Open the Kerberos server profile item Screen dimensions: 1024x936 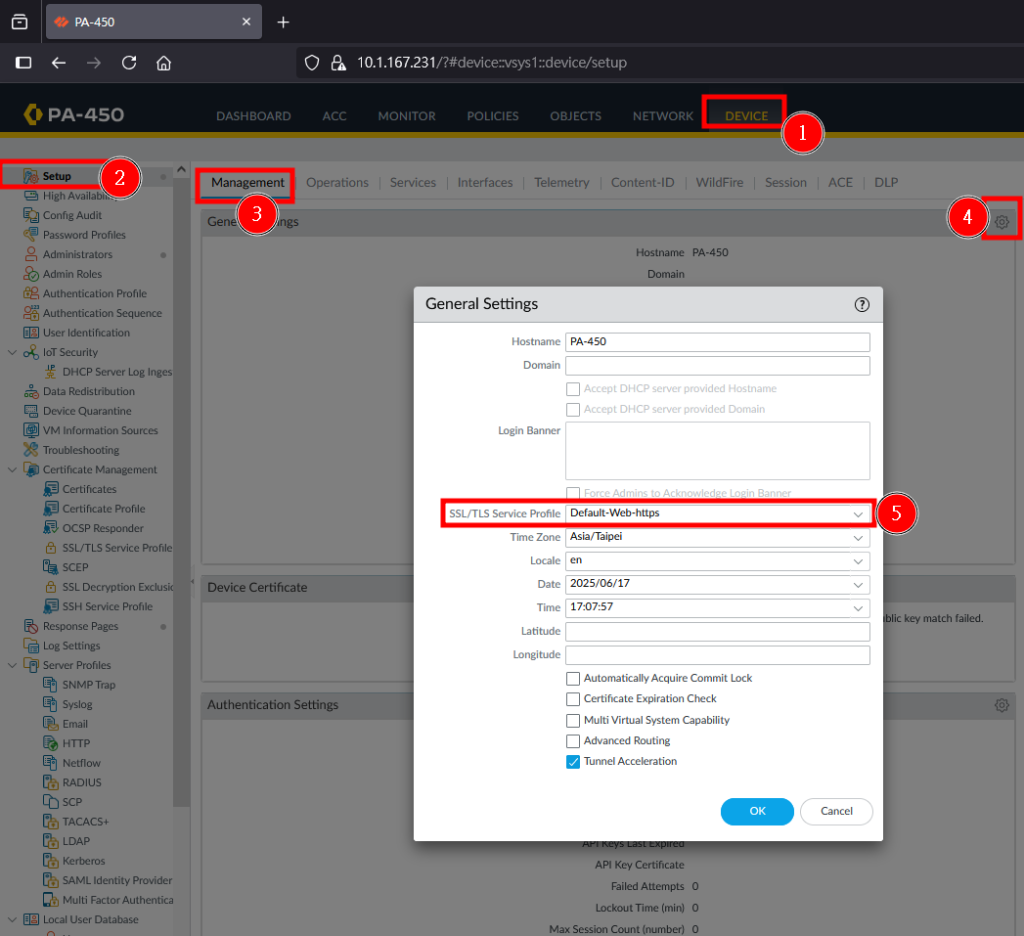tap(84, 861)
